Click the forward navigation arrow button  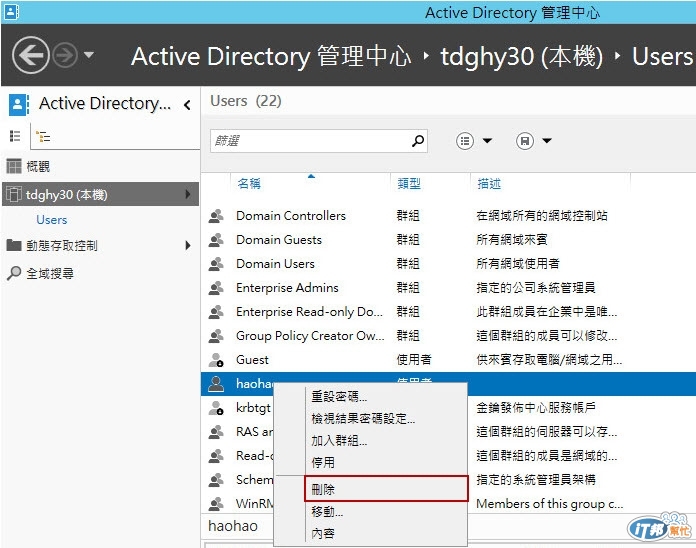tap(65, 55)
